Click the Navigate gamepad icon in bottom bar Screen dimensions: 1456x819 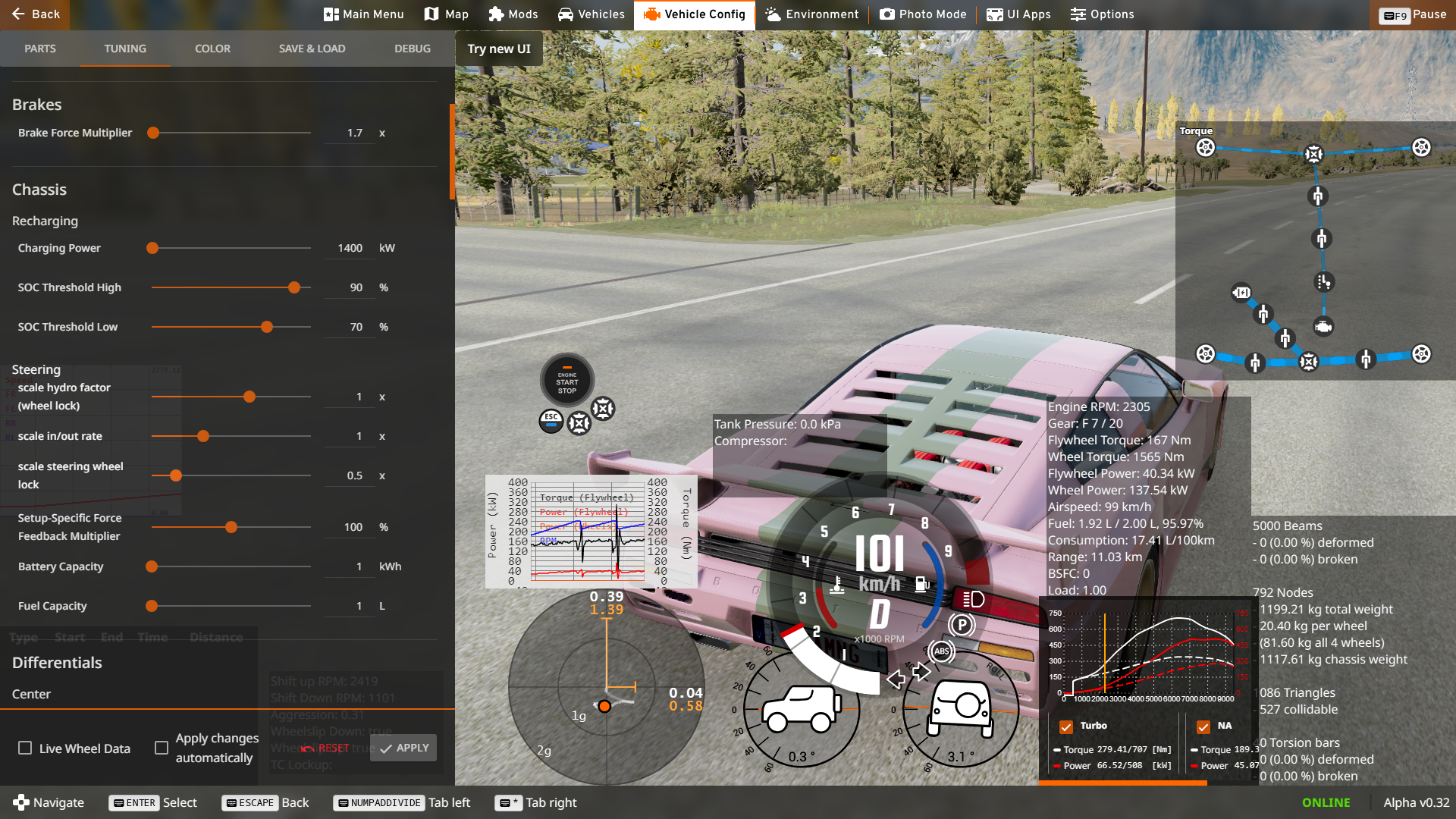[21, 802]
